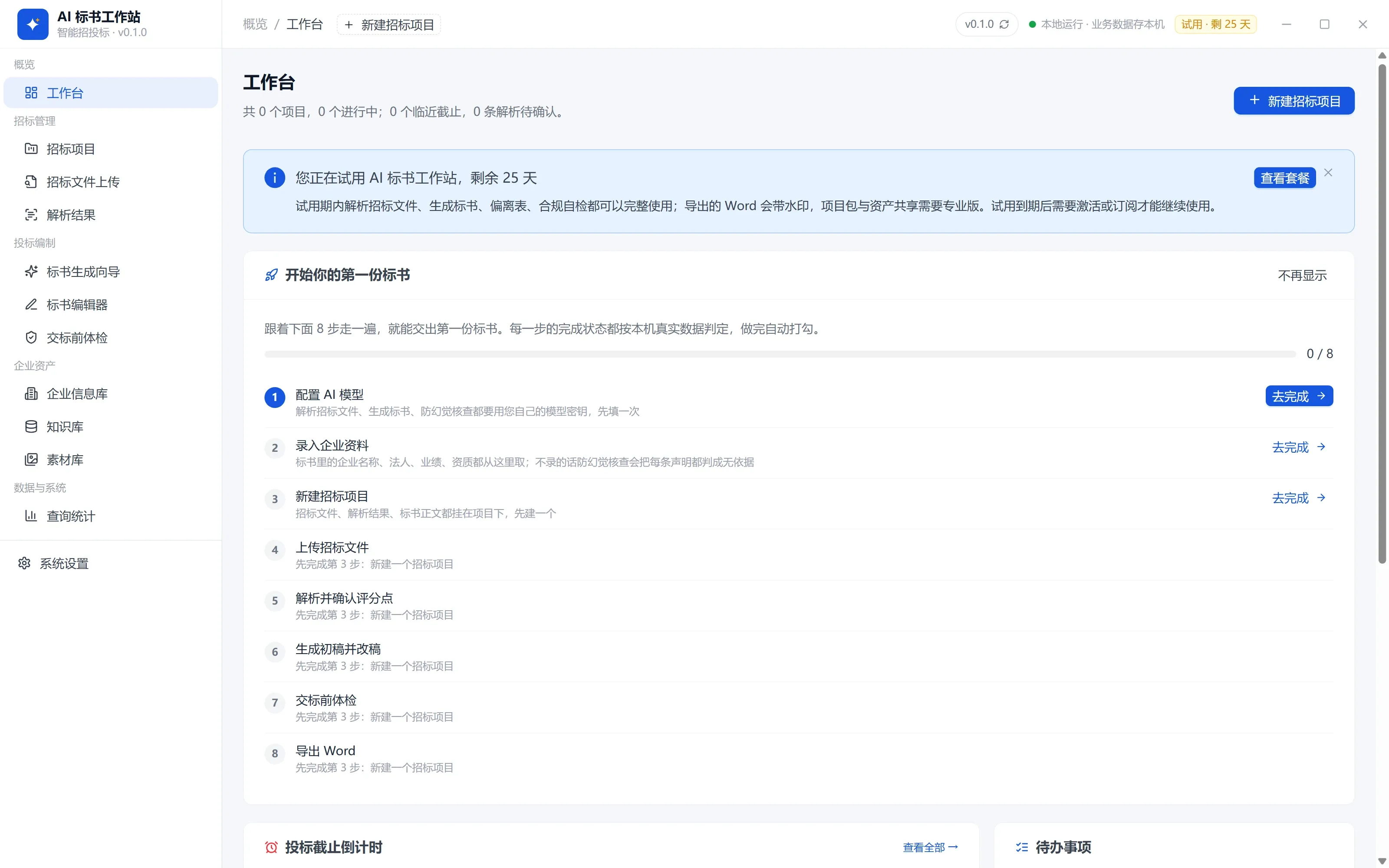Click the AI 标书工作站 star logo icon
This screenshot has width=1389, height=868.
(x=33, y=24)
